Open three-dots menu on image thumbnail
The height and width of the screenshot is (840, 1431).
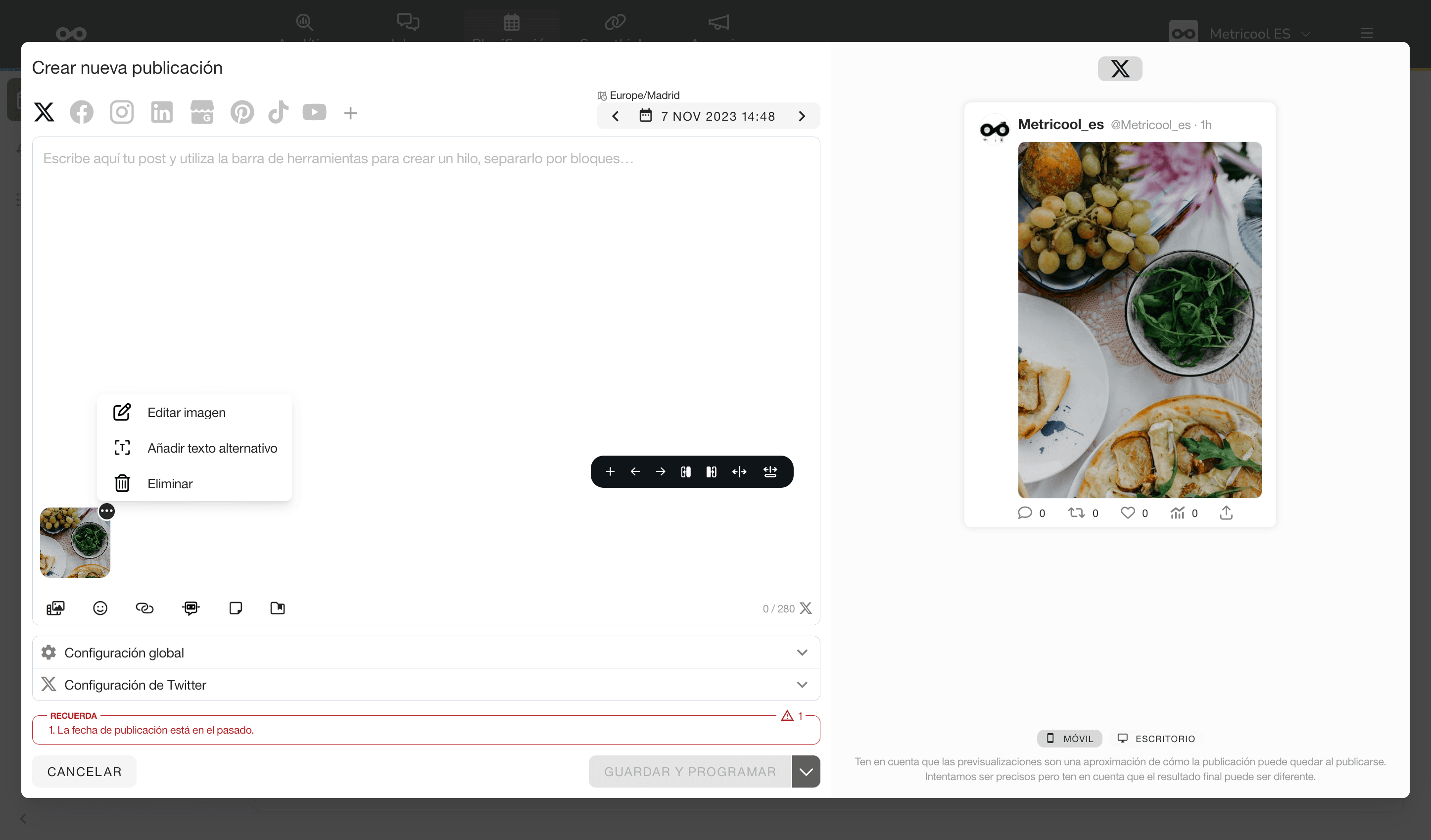pos(107,512)
